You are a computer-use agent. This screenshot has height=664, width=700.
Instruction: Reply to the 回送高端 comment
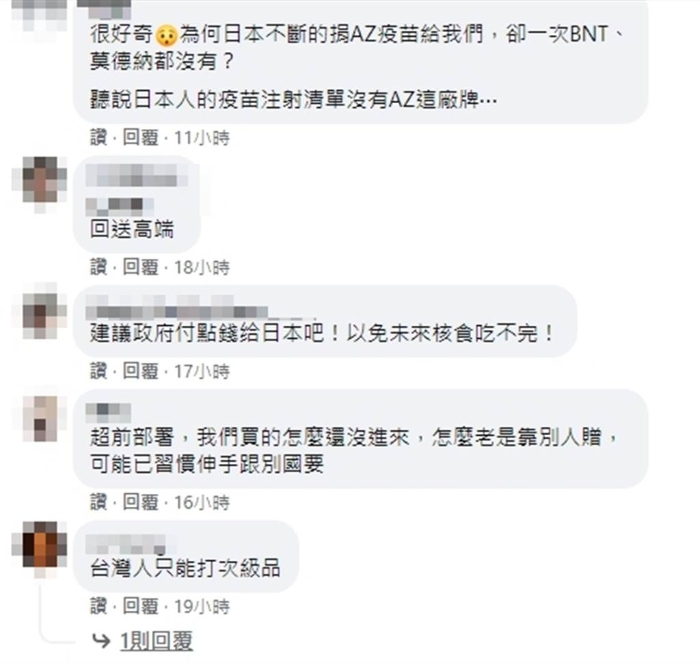(141, 267)
